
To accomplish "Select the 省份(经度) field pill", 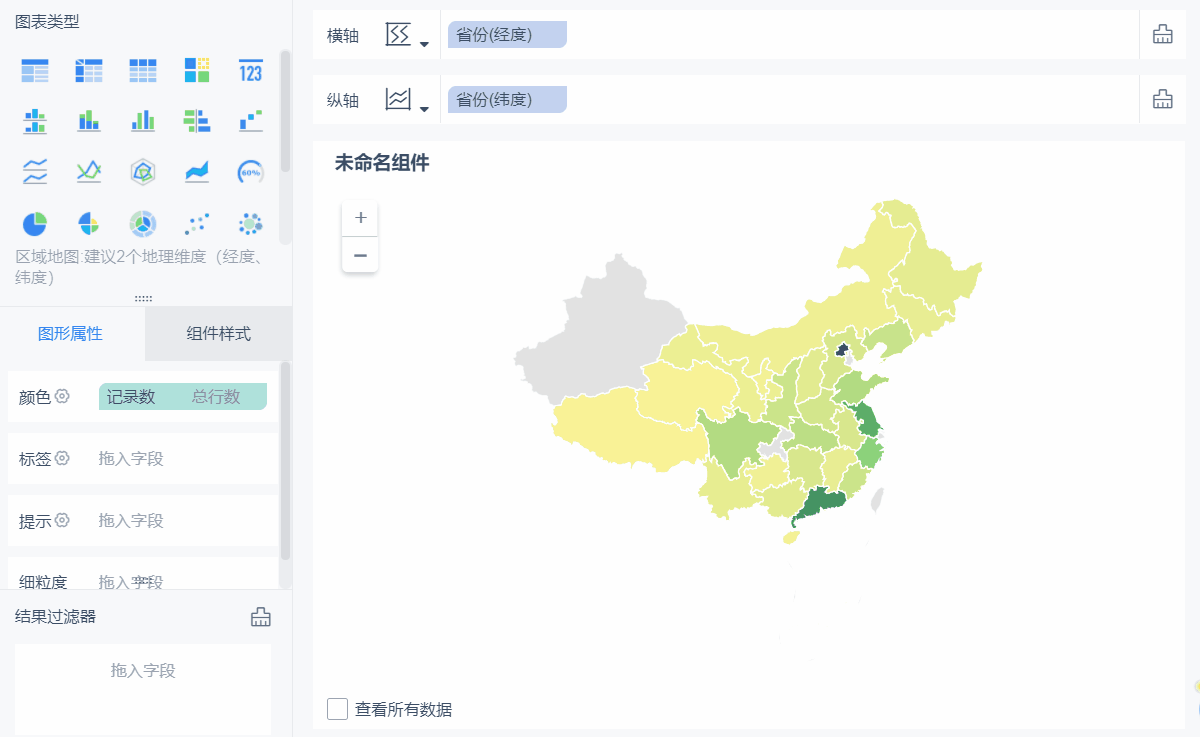I will click(507, 33).
